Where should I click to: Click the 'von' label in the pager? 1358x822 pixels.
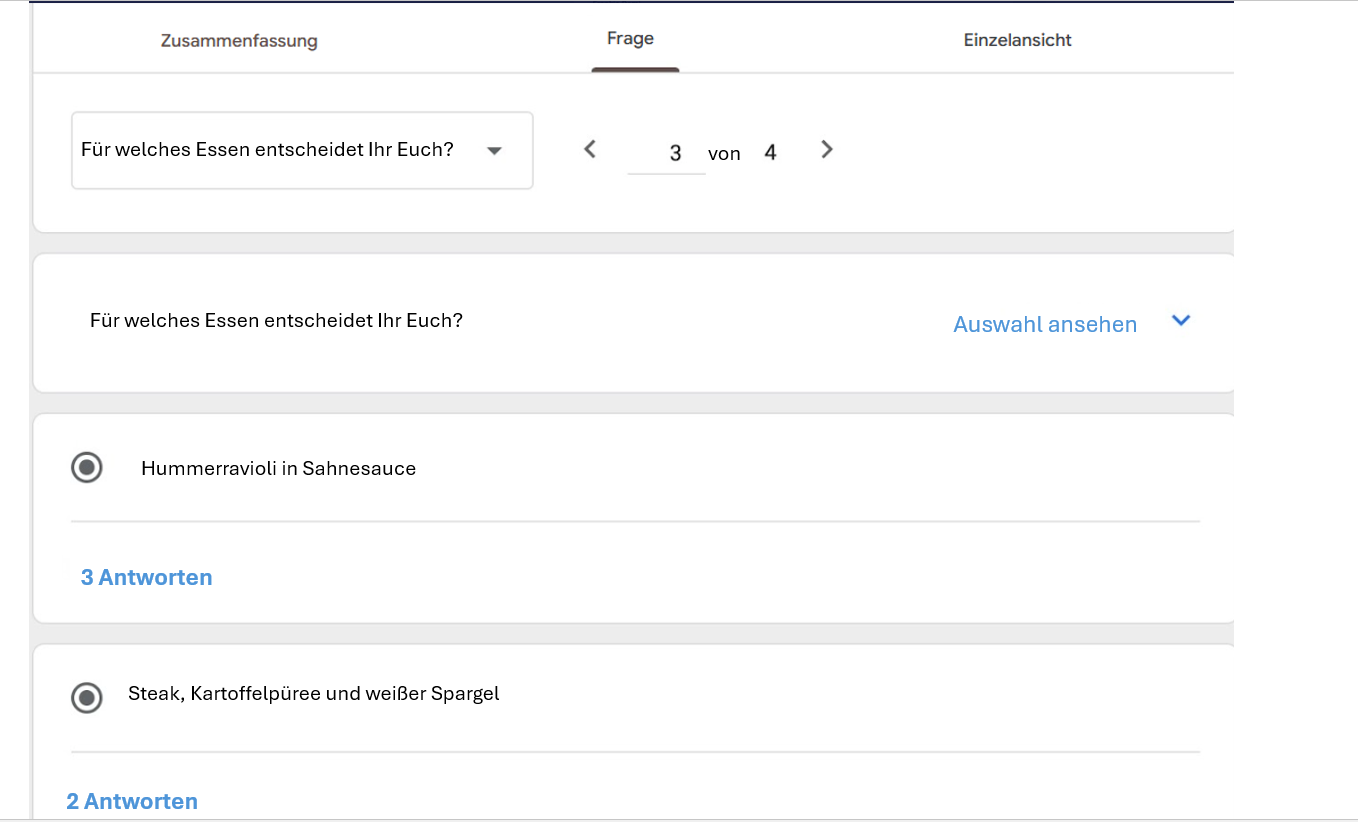(x=724, y=154)
